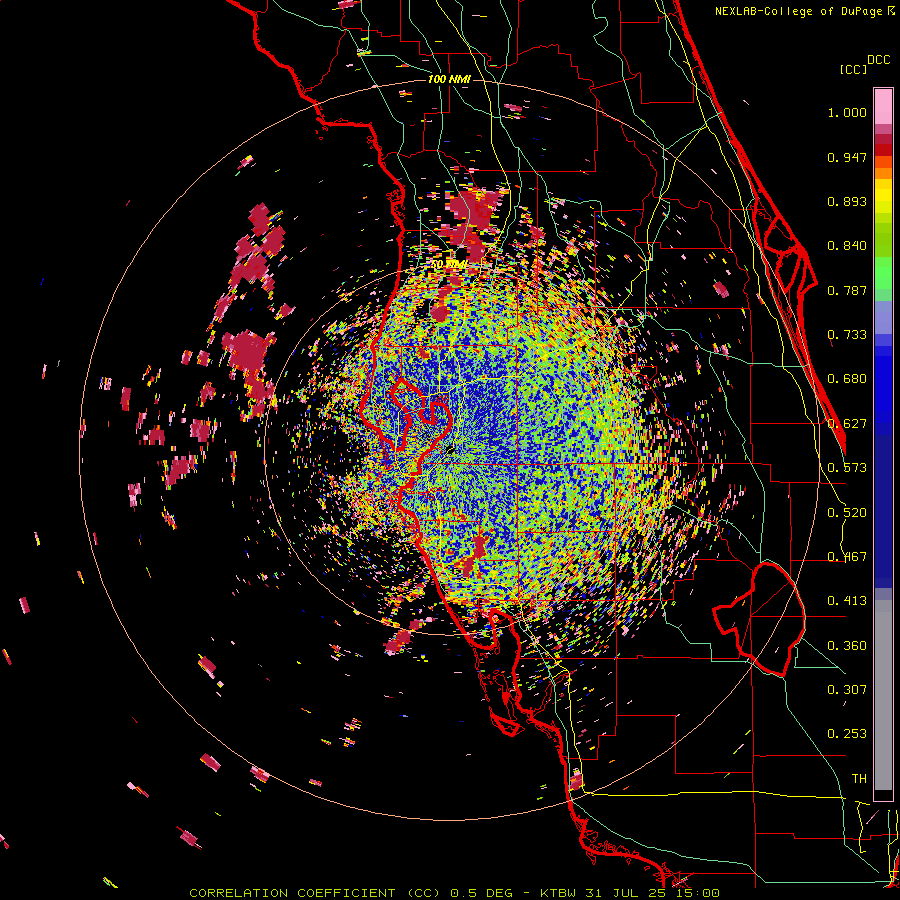Viewport: 900px width, 900px height.
Task: Pick the lavender color bar segment
Action: point(883,317)
